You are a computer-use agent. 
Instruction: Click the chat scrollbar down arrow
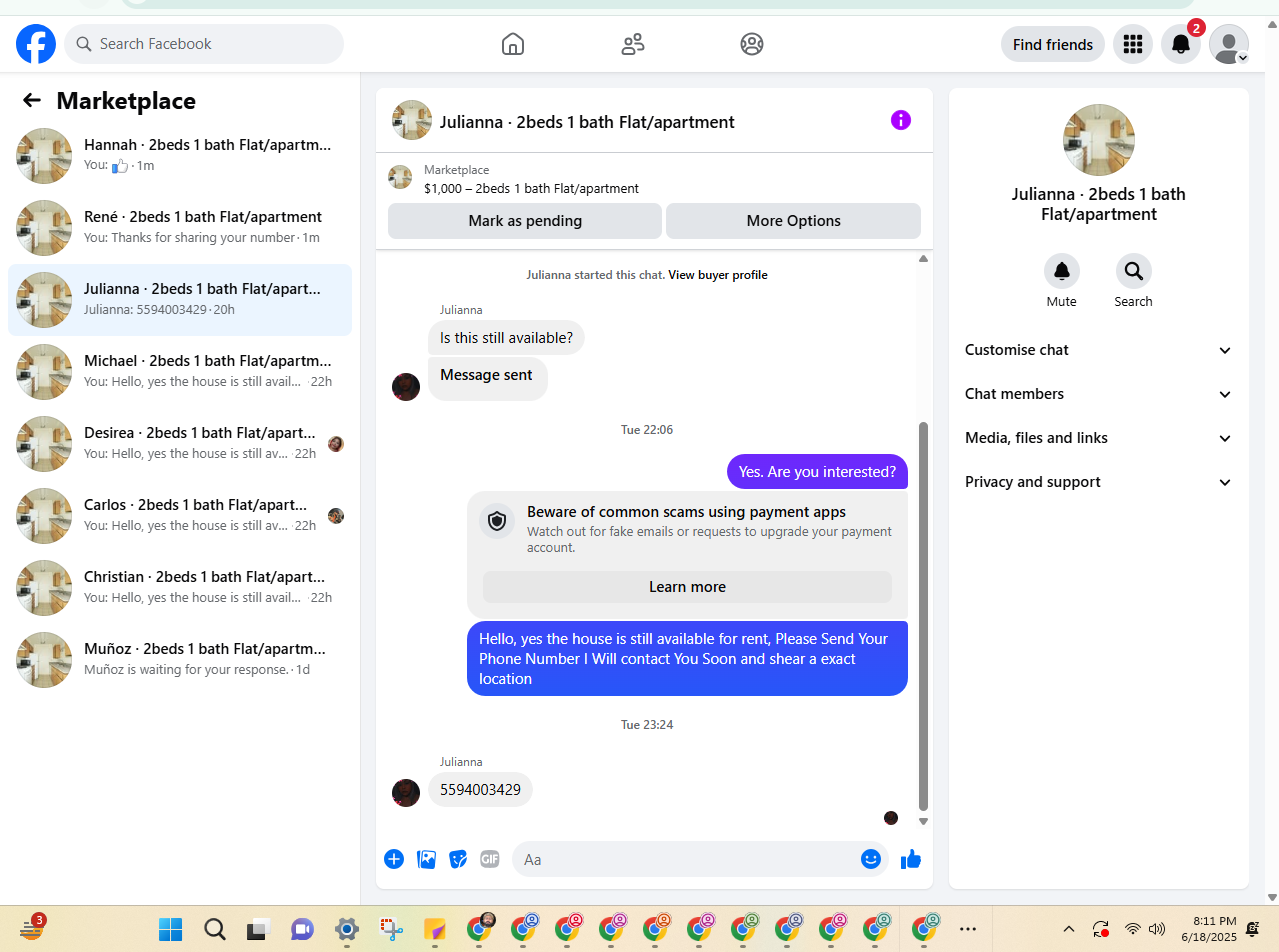click(x=923, y=821)
